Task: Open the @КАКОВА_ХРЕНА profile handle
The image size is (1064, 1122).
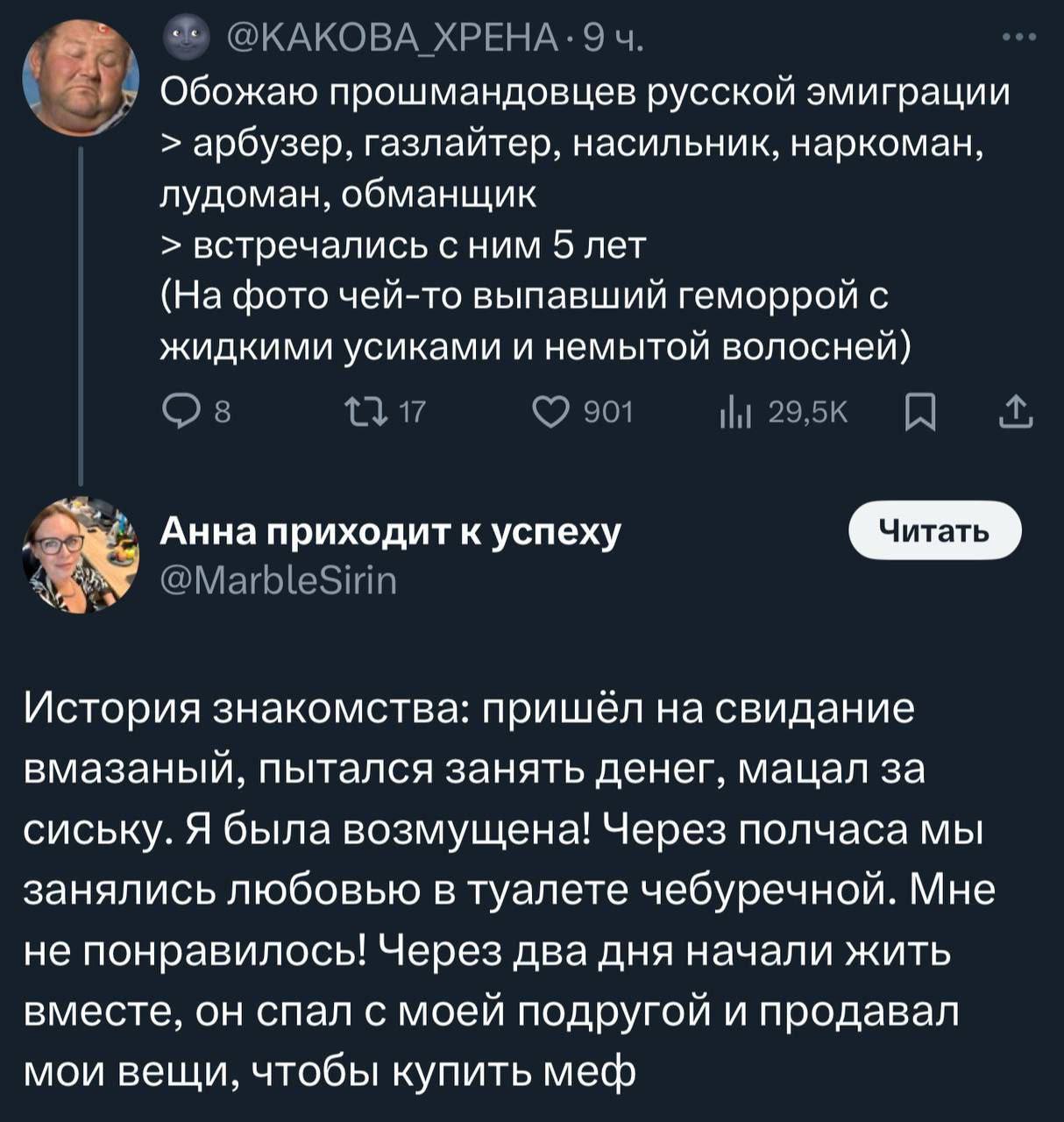Action: (391, 38)
